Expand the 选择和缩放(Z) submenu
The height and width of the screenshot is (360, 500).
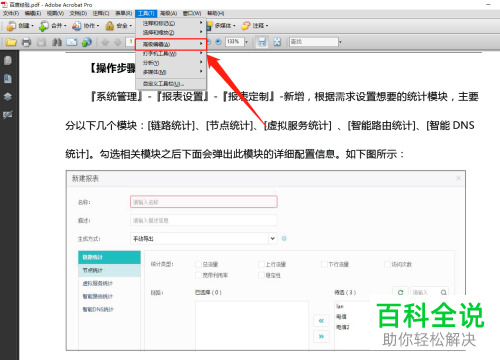[171, 32]
